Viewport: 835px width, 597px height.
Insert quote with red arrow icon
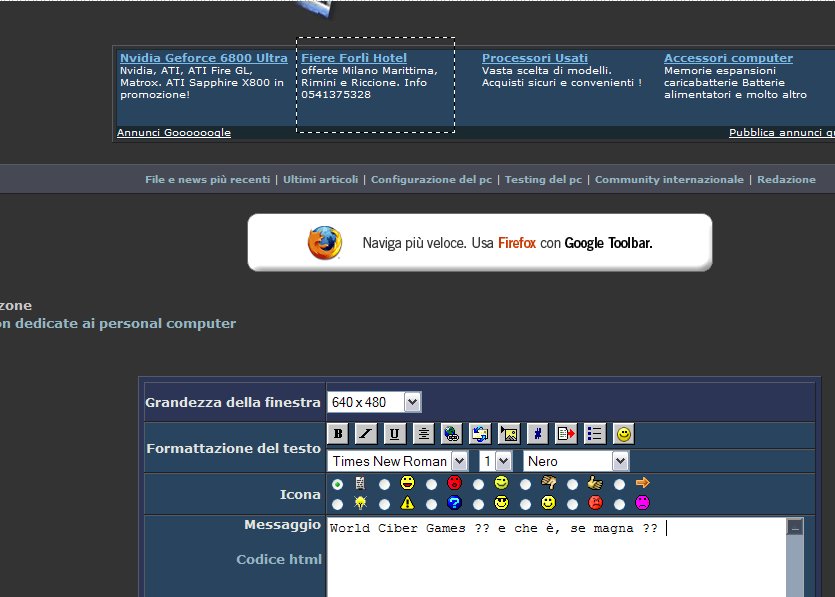(x=566, y=434)
